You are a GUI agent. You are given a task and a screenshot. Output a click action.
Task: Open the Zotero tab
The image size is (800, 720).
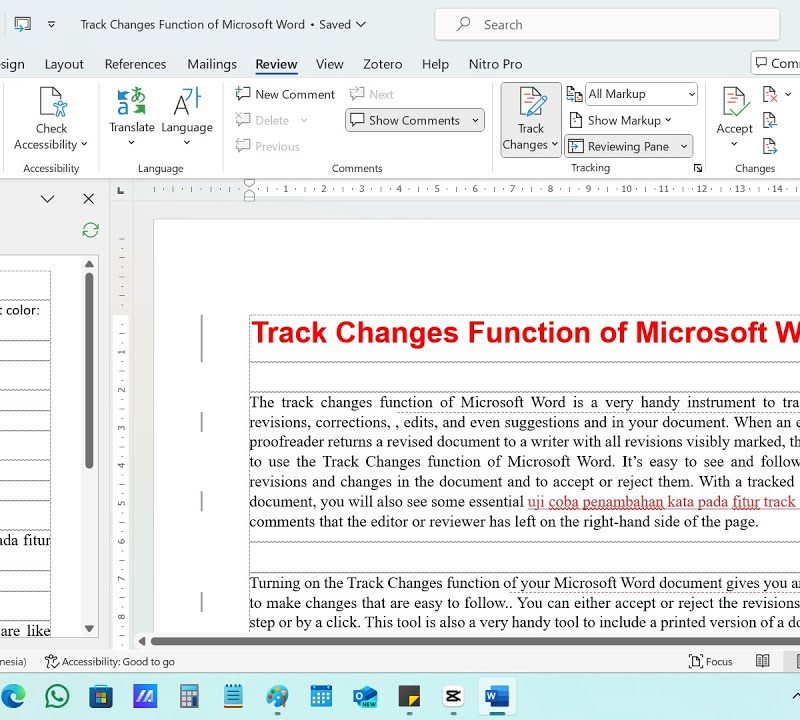tap(382, 64)
